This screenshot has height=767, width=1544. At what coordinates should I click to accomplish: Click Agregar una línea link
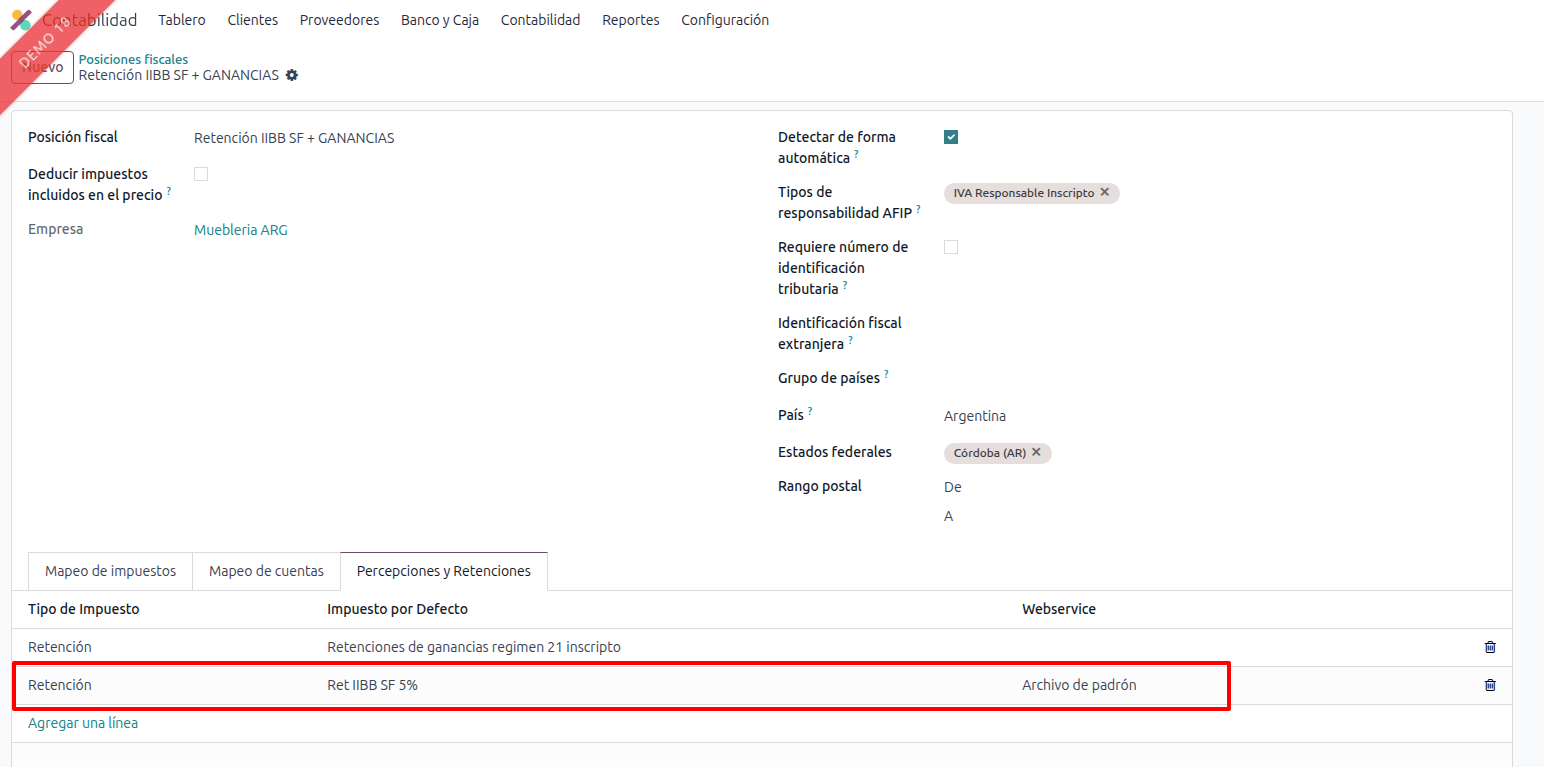point(83,723)
